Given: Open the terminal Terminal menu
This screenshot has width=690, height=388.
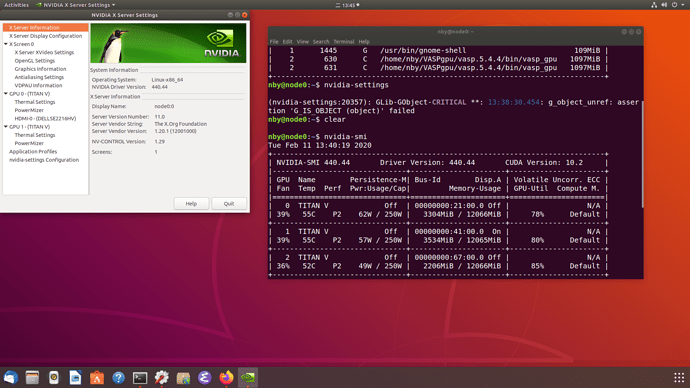Looking at the screenshot, I should [344, 41].
